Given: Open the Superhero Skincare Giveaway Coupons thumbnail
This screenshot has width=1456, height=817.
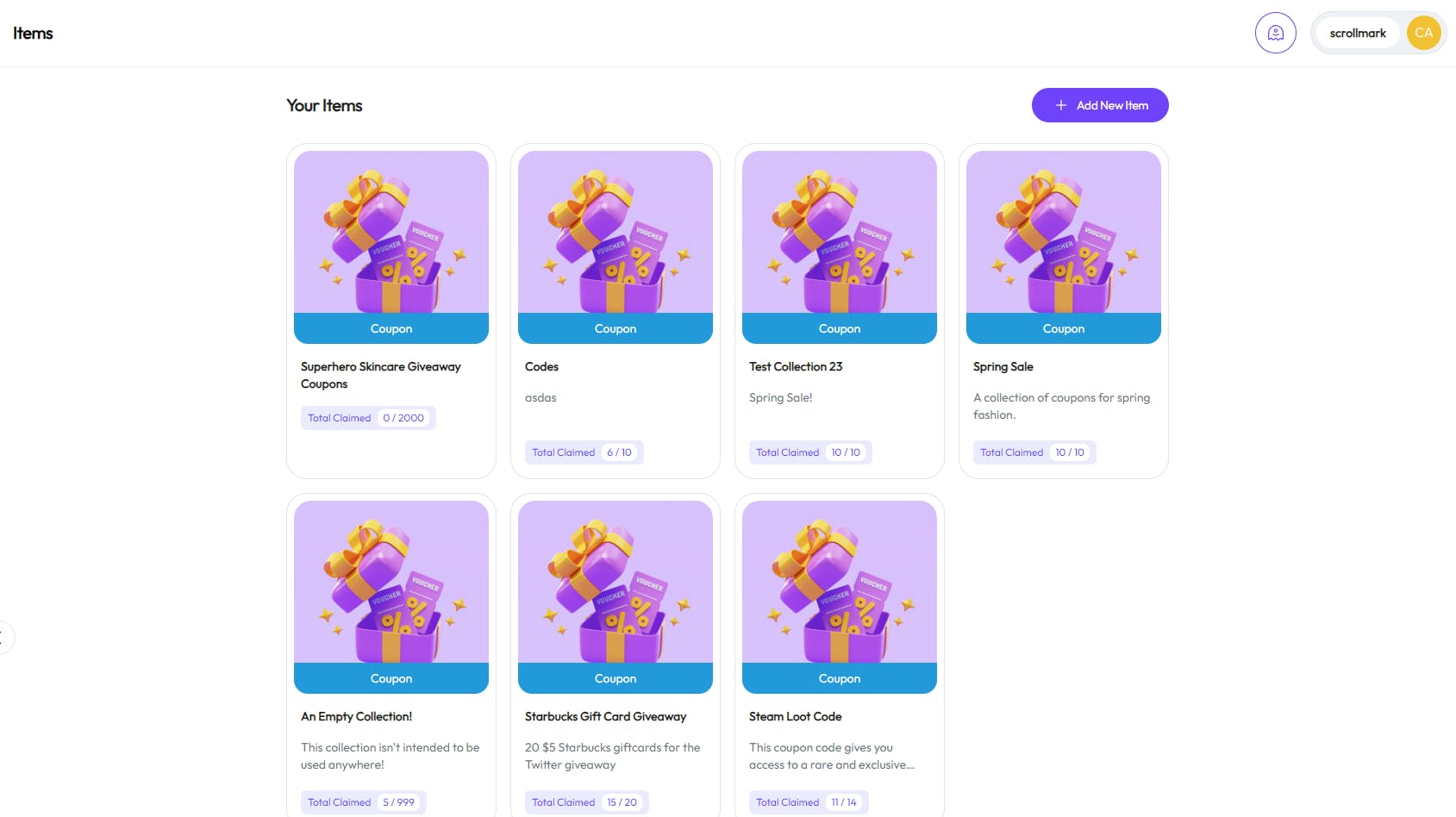Looking at the screenshot, I should pyautogui.click(x=391, y=232).
